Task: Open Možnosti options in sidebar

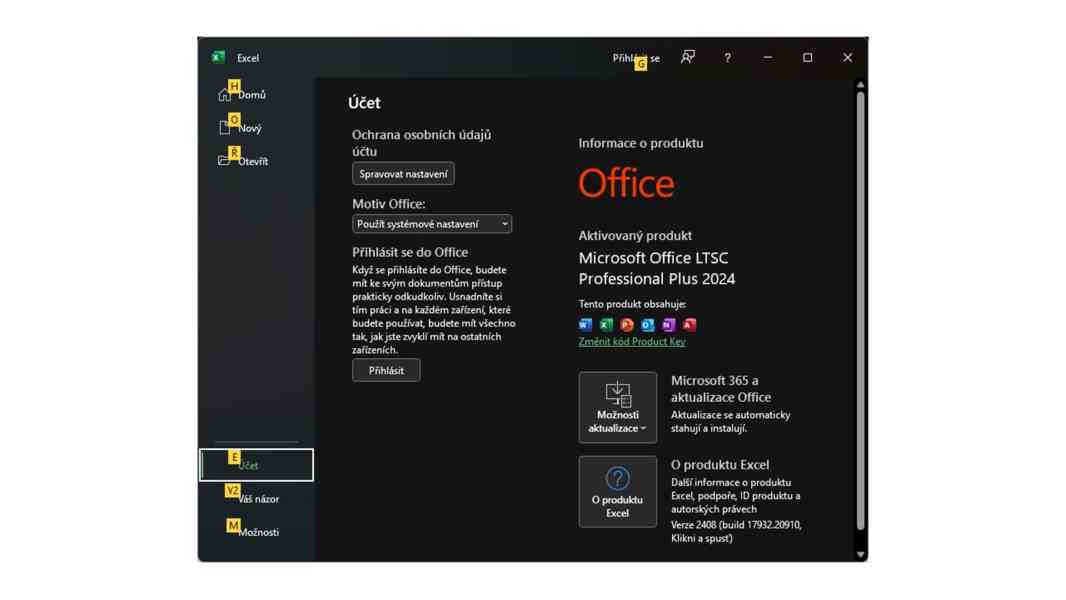Action: [x=256, y=531]
